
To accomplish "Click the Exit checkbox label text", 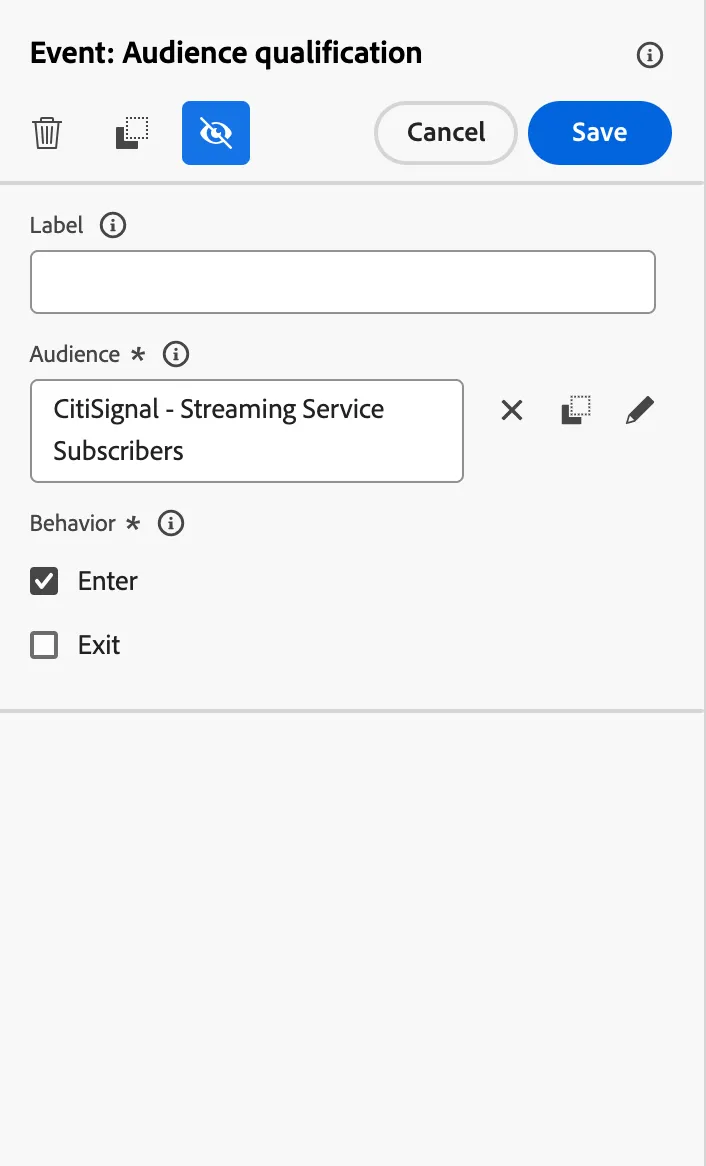I will pyautogui.click(x=99, y=645).
